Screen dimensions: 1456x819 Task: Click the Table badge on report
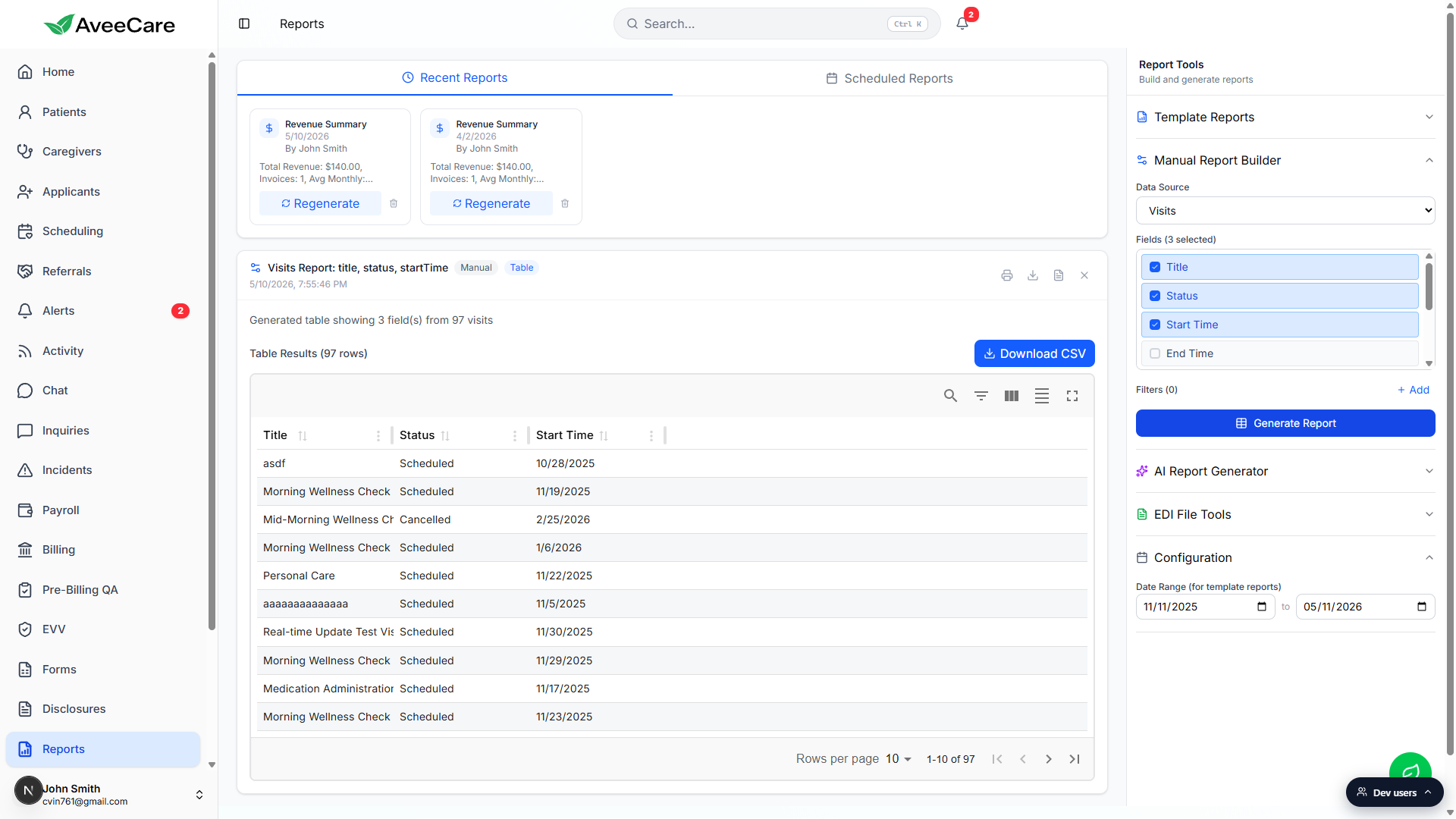(x=522, y=268)
